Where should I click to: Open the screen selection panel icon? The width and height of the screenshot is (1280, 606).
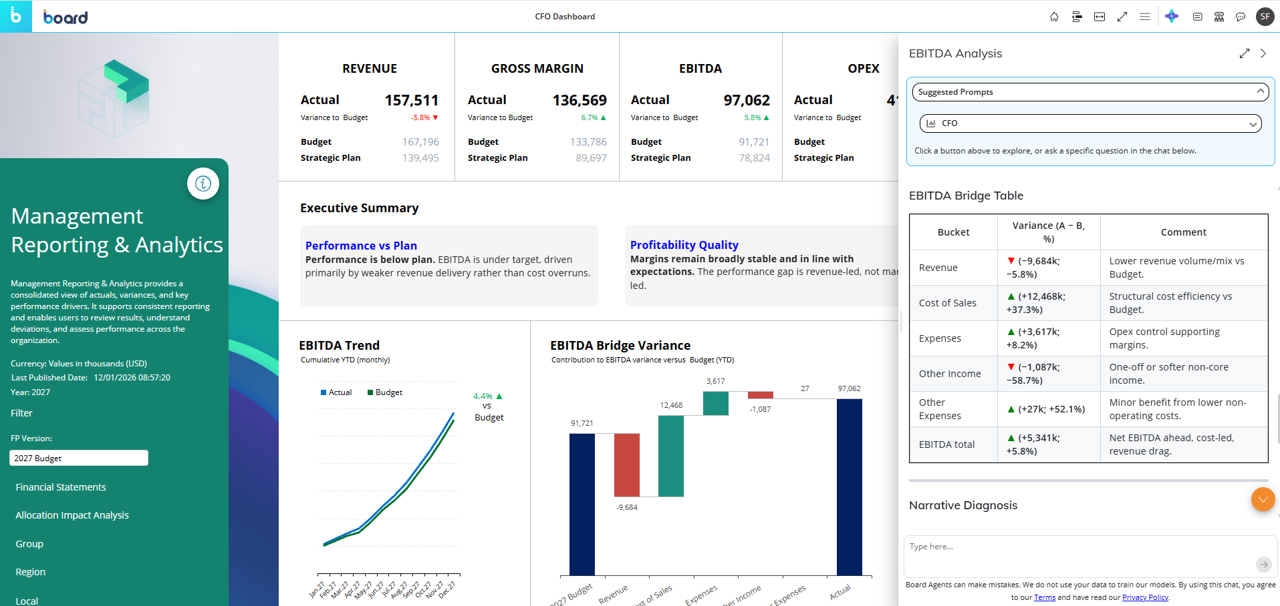pos(1077,17)
